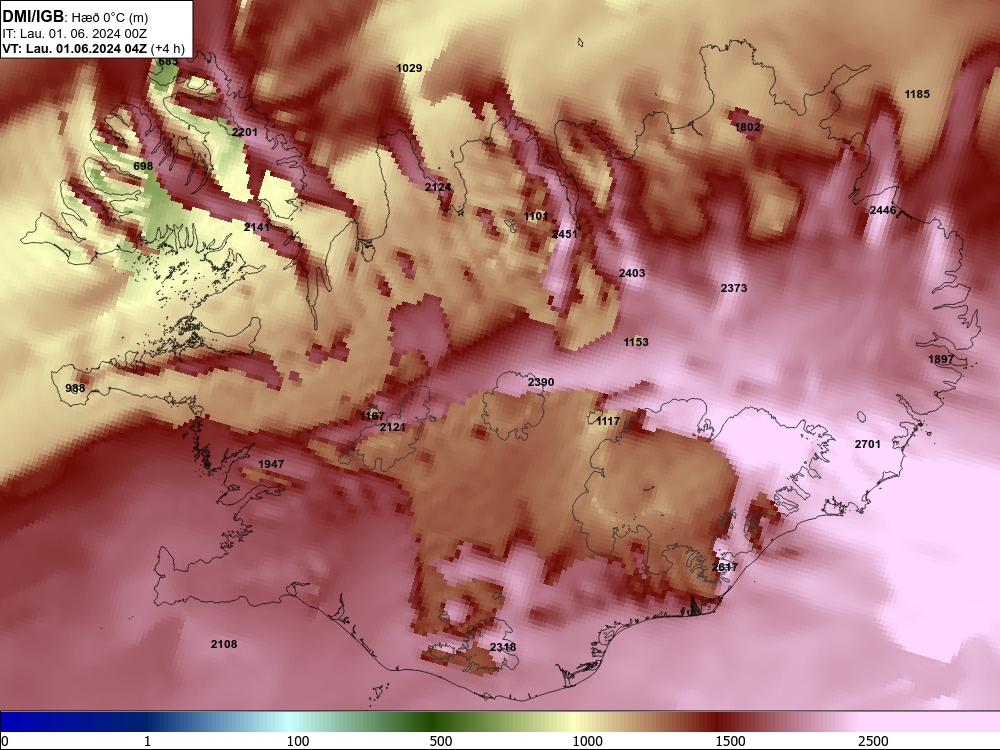Viewport: 1000px width, 750px height.
Task: Click the 'VT: Lau. 01.06.2024 04Z' valid time line
Action: [75, 48]
